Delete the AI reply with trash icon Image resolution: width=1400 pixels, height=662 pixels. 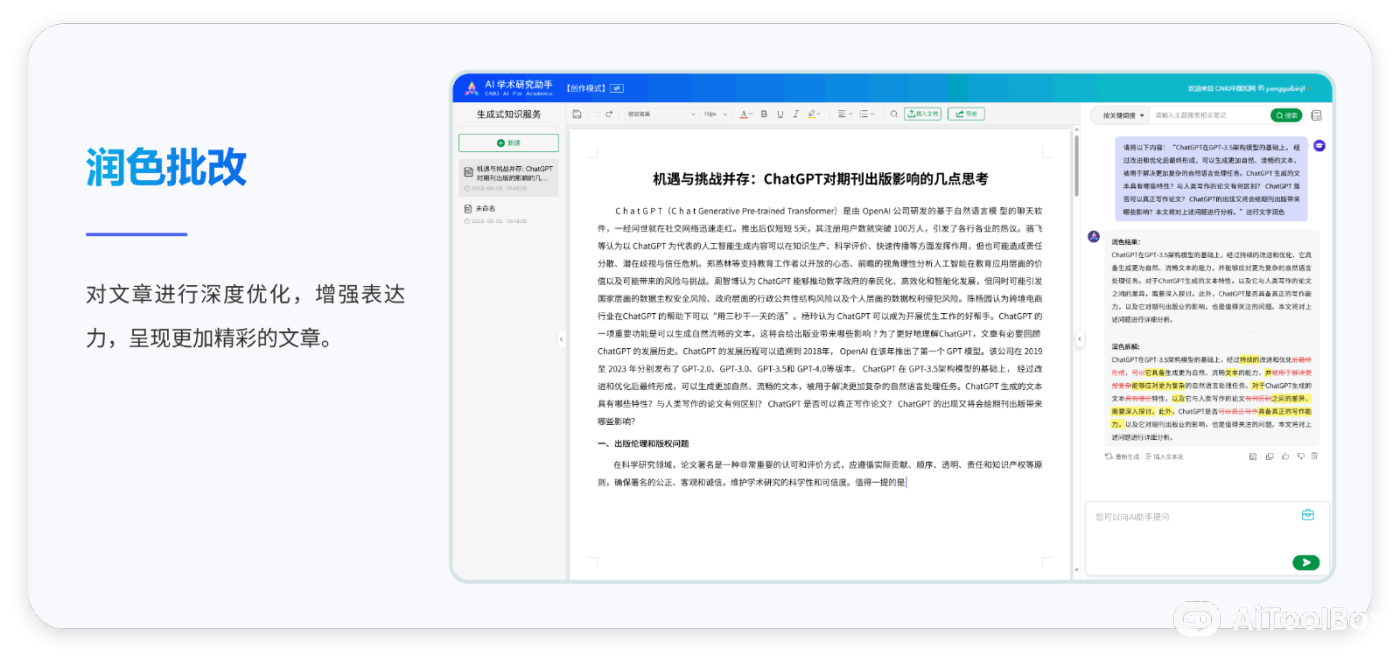[x=1315, y=456]
